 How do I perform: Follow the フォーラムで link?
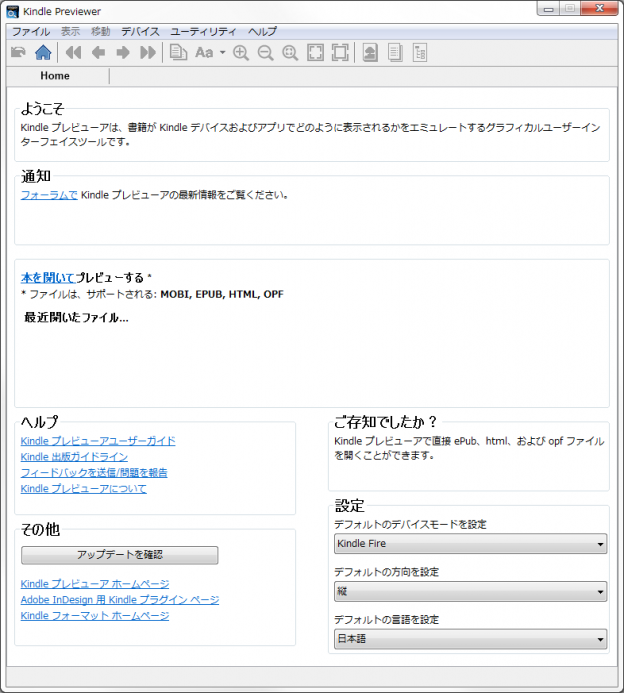[x=49, y=195]
